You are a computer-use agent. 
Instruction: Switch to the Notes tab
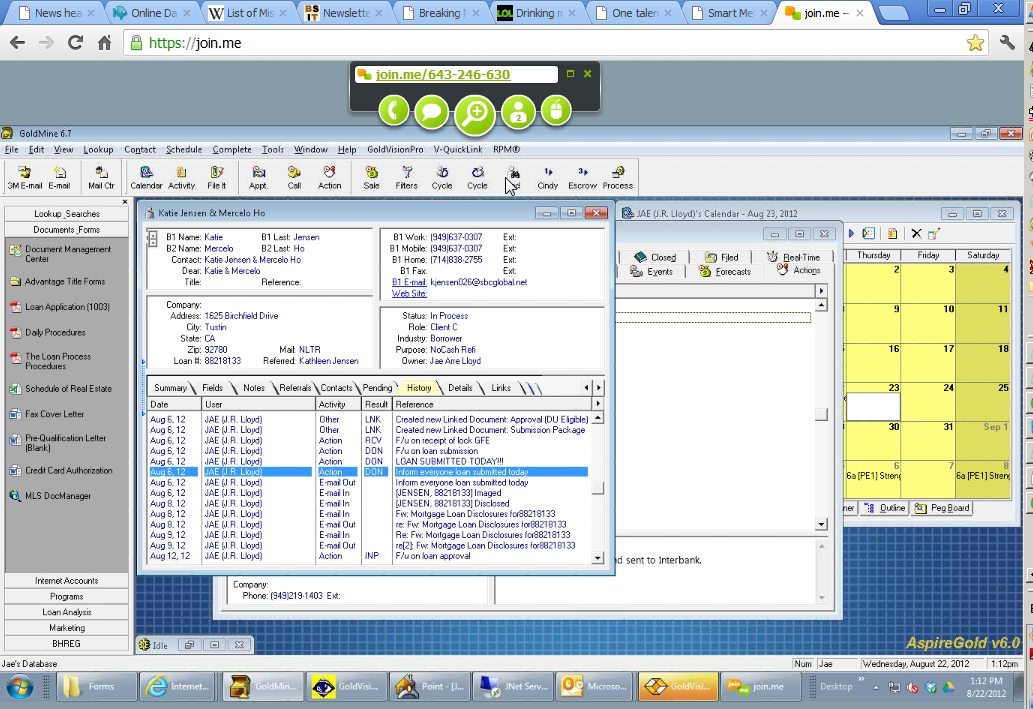254,388
